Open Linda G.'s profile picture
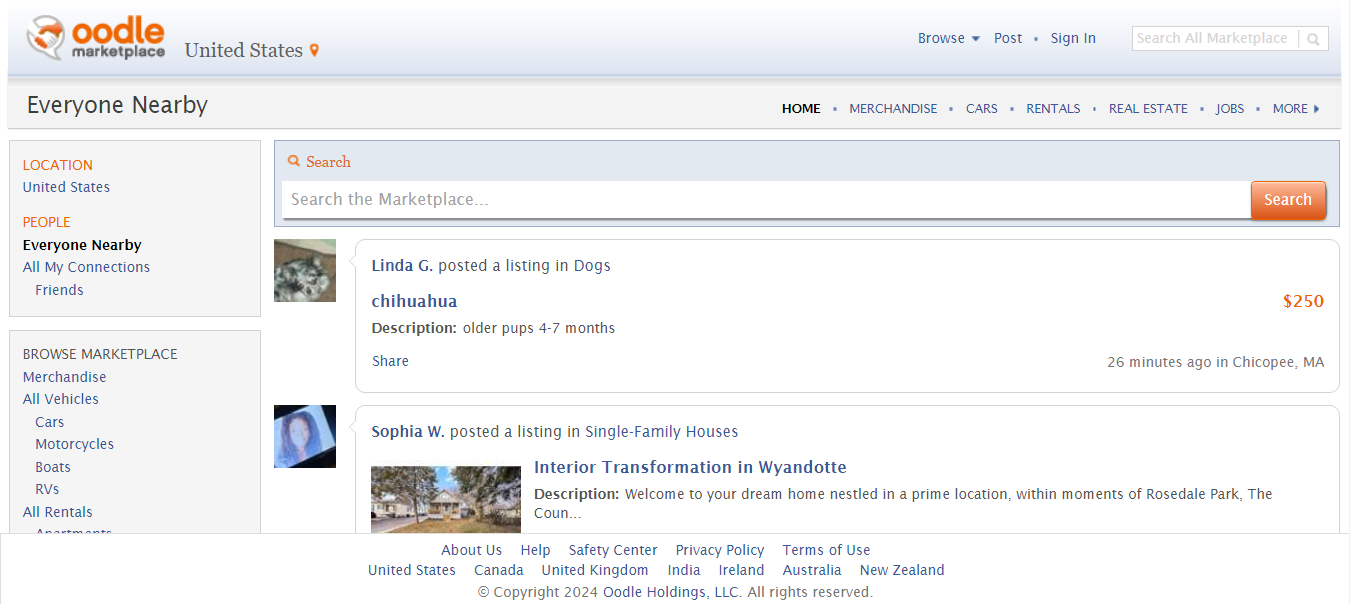Viewport: 1350px width, 604px height. [305, 270]
